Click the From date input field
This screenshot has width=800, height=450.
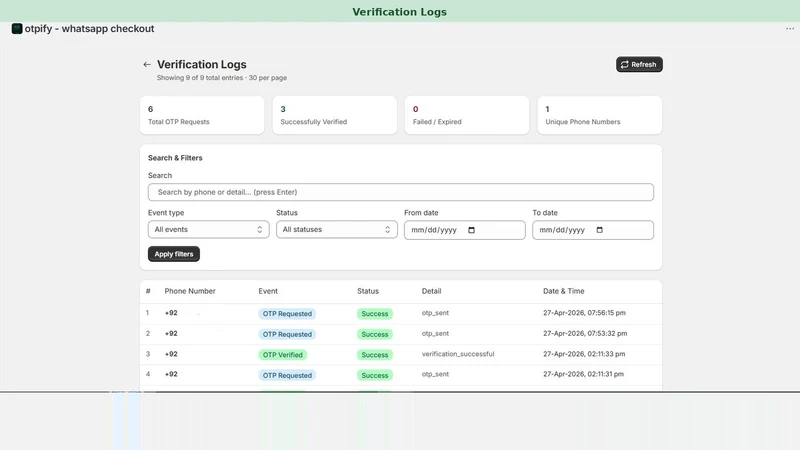coord(464,230)
